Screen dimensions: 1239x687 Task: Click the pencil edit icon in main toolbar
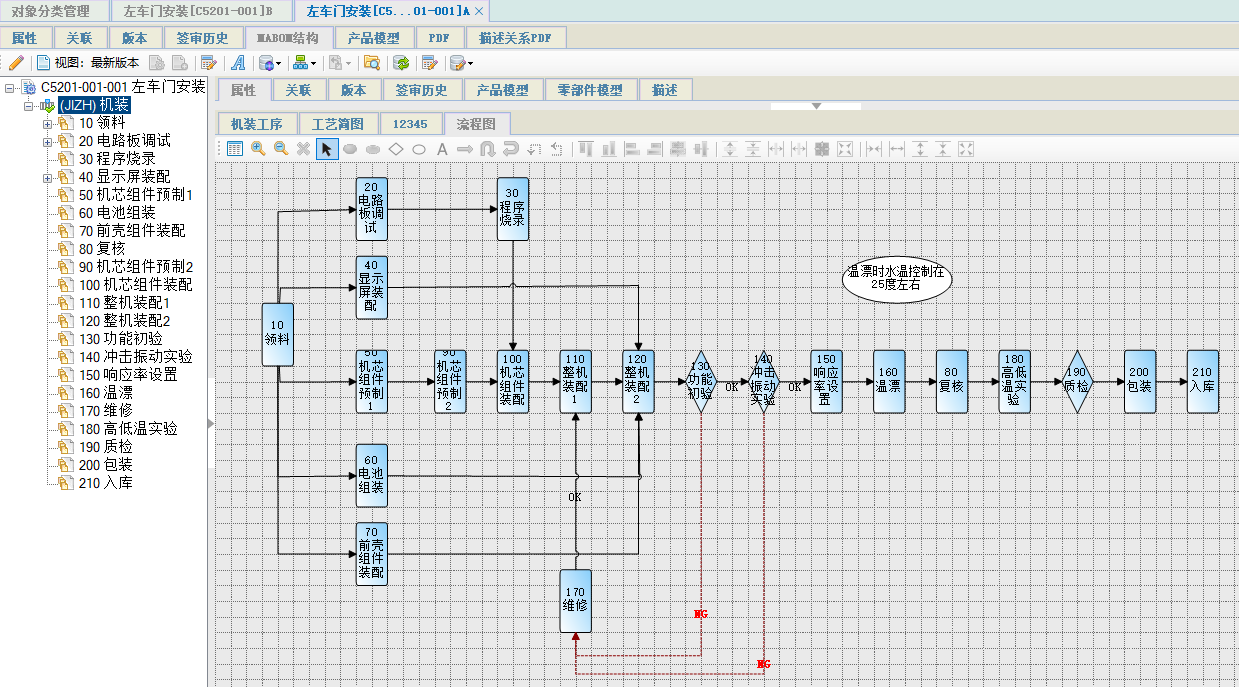point(15,63)
